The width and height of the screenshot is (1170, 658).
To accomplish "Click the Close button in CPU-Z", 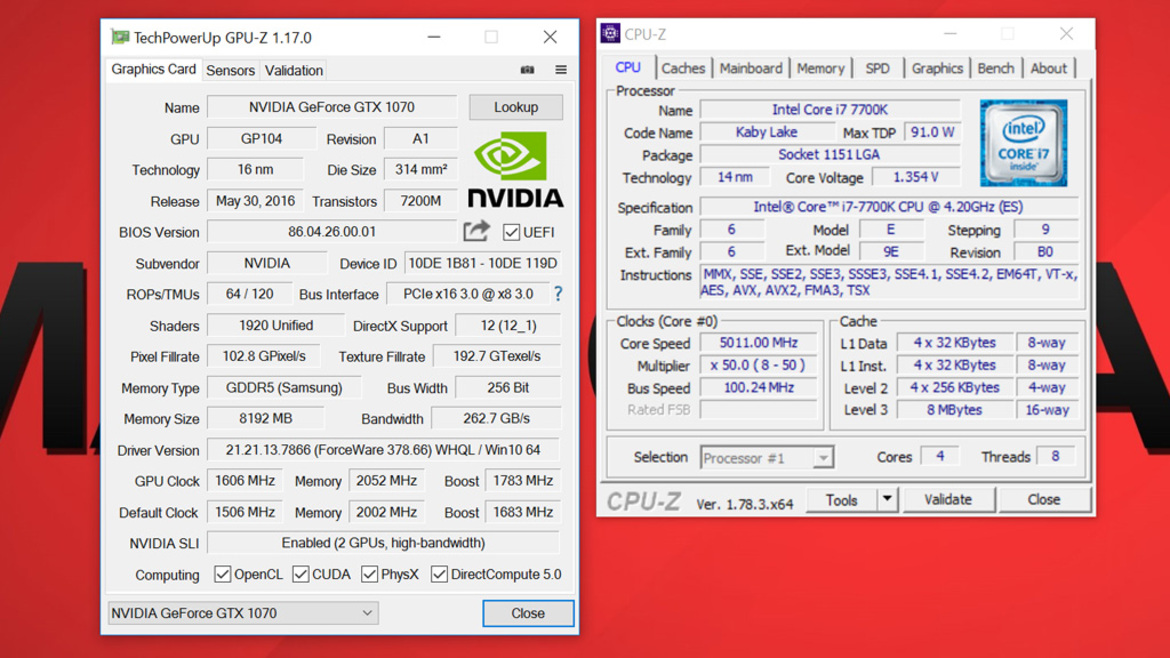I will click(1043, 499).
